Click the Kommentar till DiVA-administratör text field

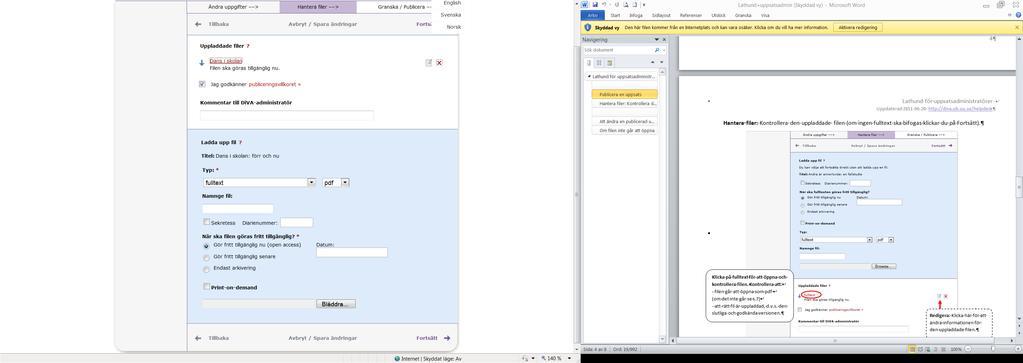tap(287, 115)
